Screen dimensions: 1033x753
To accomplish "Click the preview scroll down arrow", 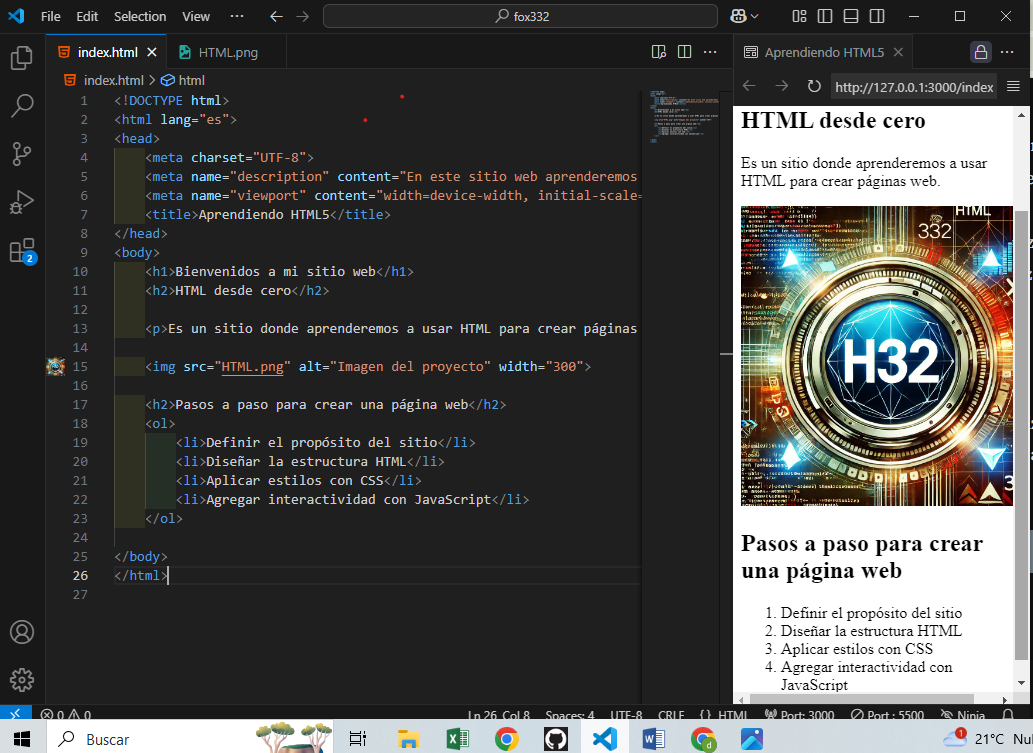I will [1021, 683].
